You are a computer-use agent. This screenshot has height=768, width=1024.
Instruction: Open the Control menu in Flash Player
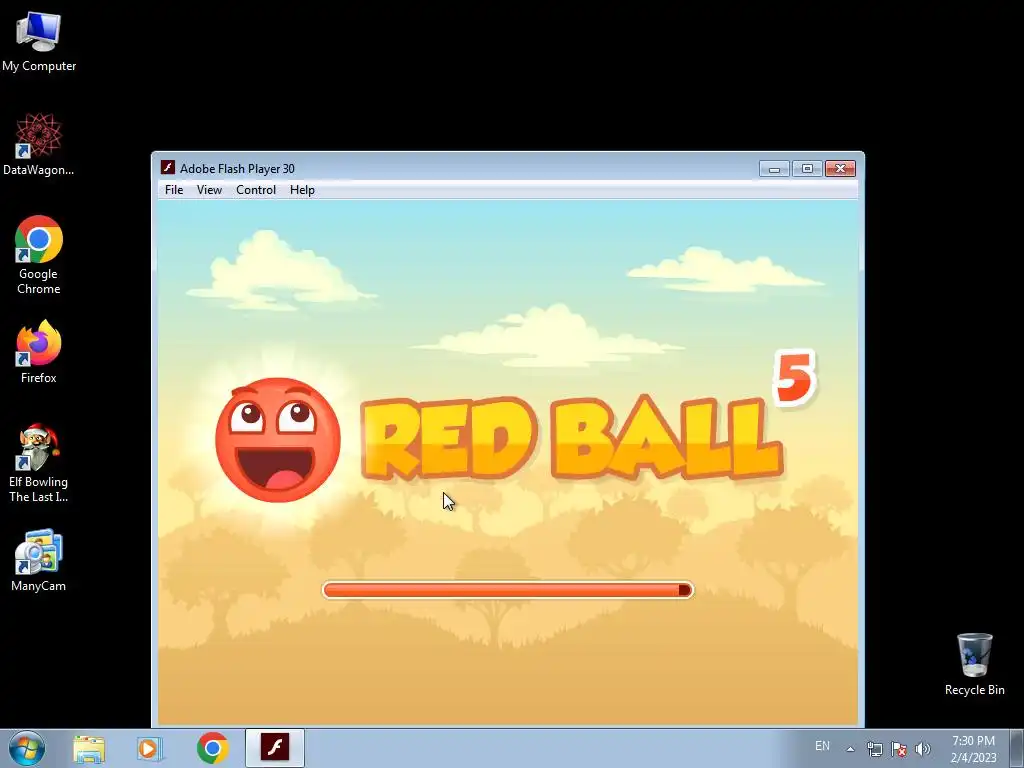click(x=256, y=190)
